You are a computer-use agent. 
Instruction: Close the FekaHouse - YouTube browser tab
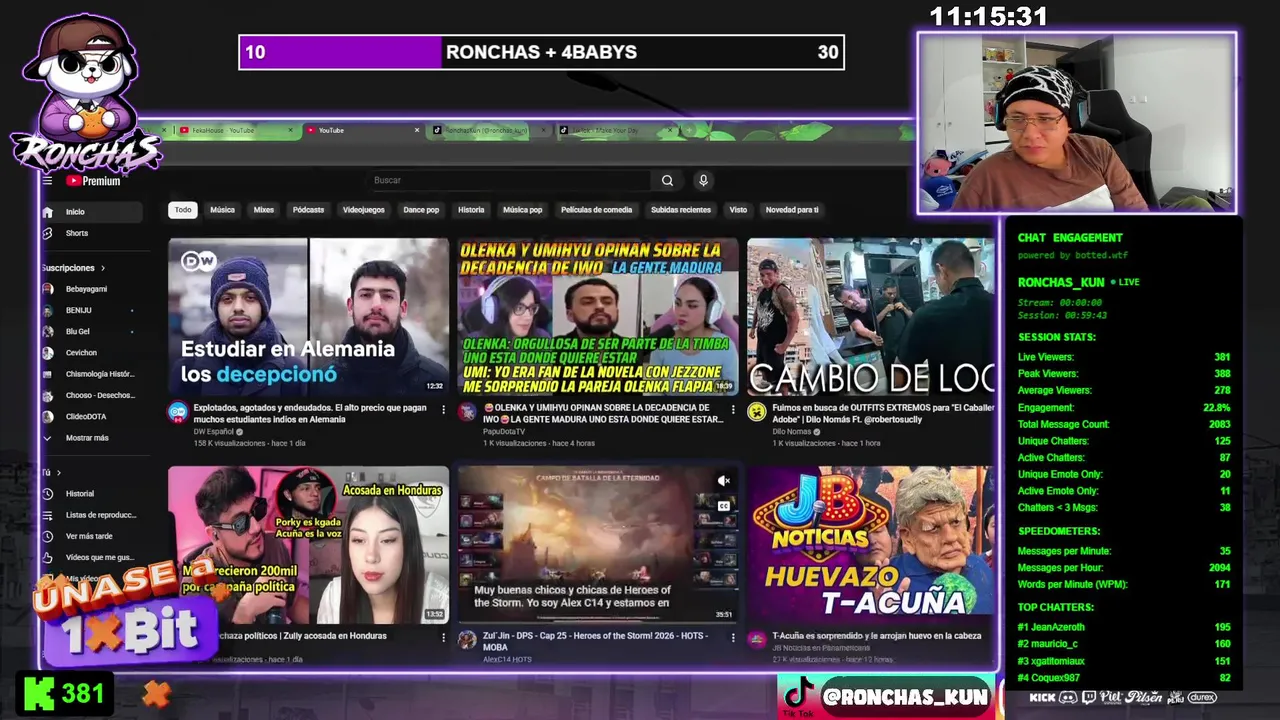(291, 130)
